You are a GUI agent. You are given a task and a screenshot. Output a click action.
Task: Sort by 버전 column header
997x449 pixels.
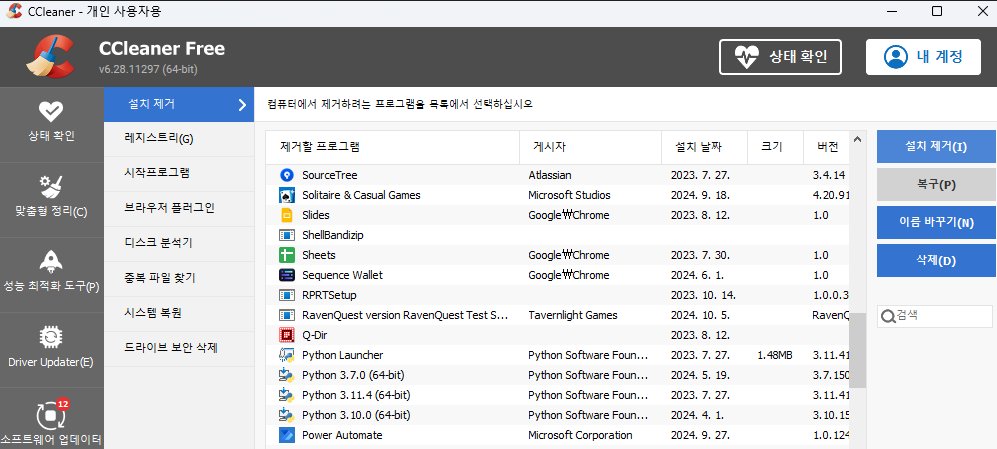[x=826, y=147]
